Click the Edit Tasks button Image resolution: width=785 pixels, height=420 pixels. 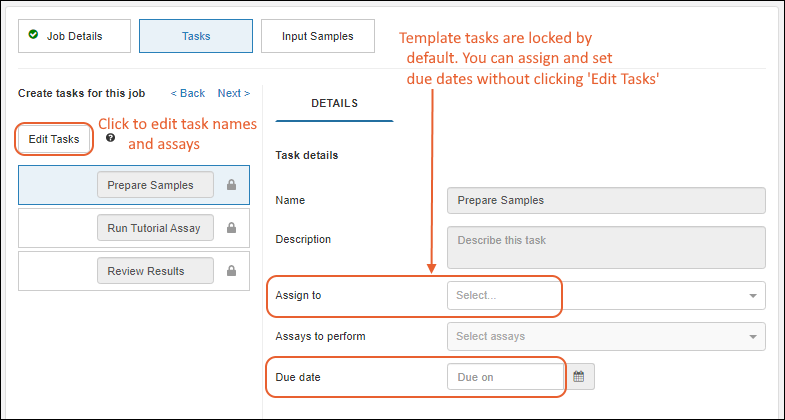54,139
